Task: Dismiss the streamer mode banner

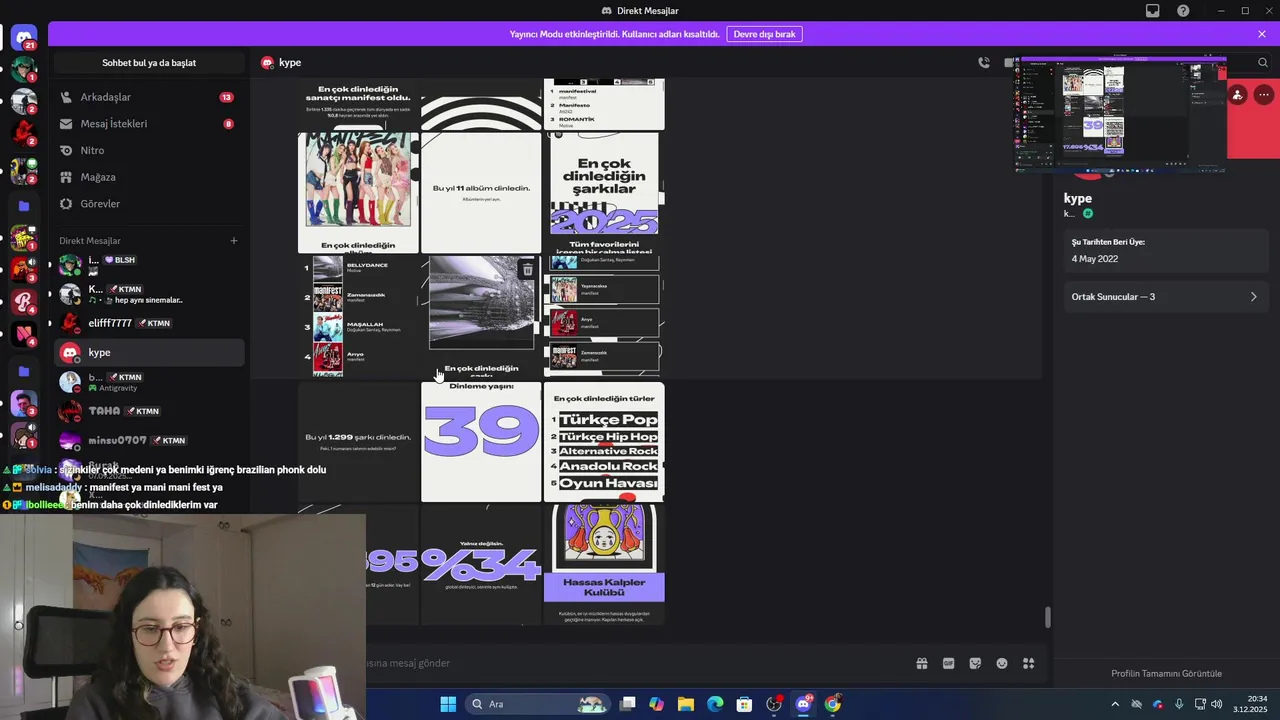Action: pos(1262,34)
